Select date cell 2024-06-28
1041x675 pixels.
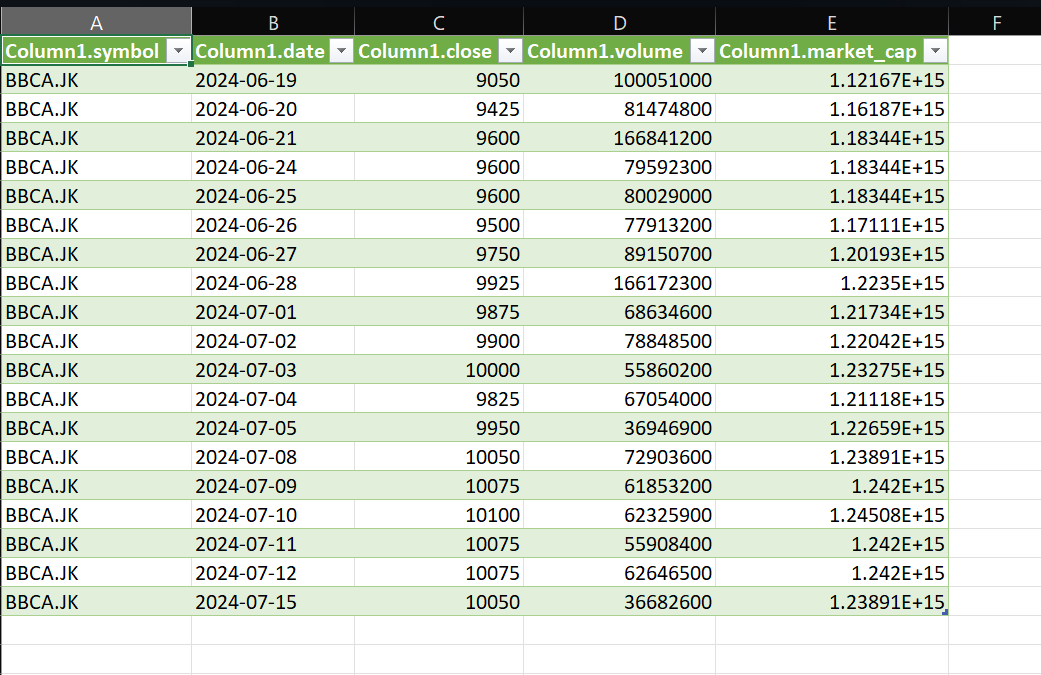click(273, 283)
